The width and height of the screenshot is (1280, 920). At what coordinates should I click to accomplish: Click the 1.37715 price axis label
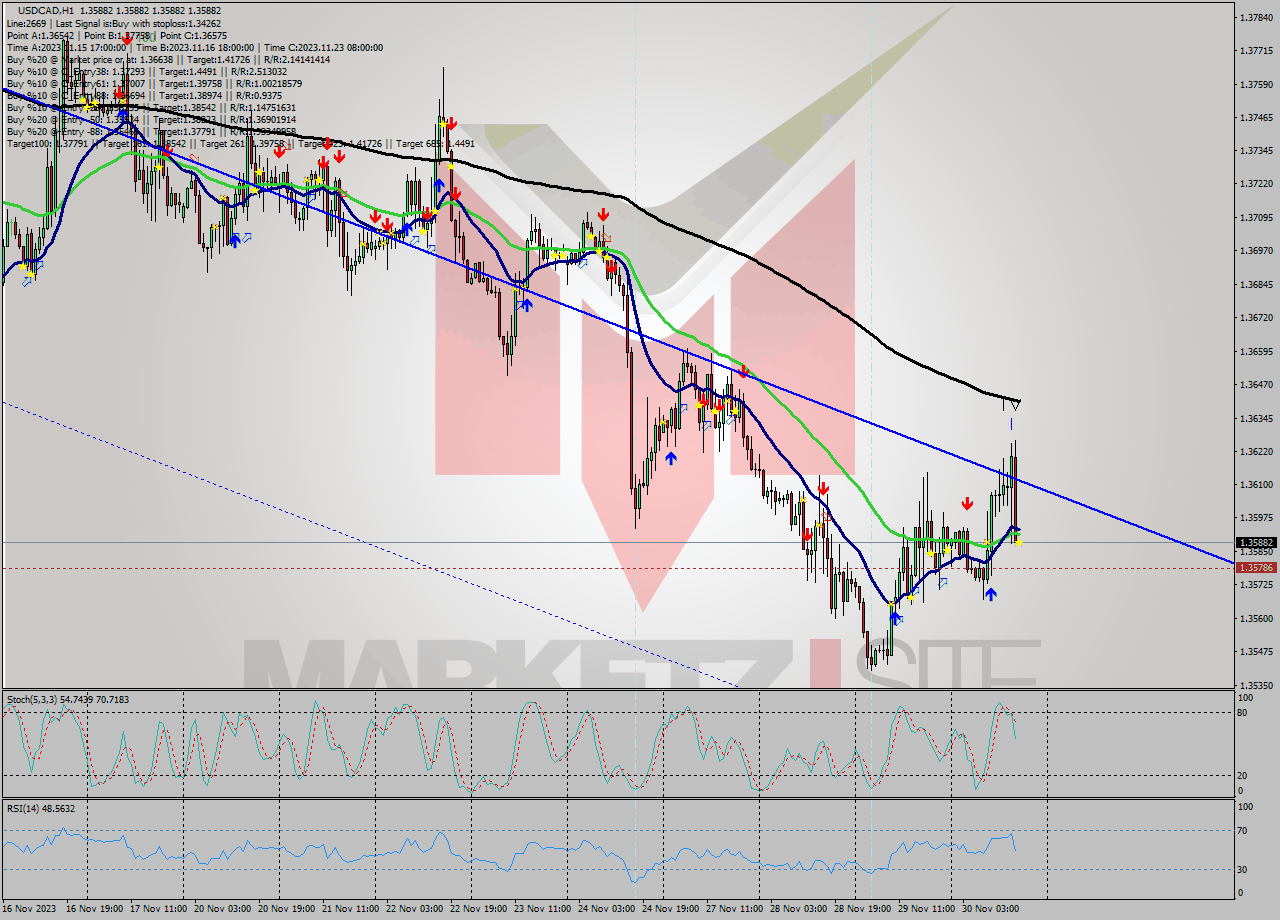tap(1257, 50)
